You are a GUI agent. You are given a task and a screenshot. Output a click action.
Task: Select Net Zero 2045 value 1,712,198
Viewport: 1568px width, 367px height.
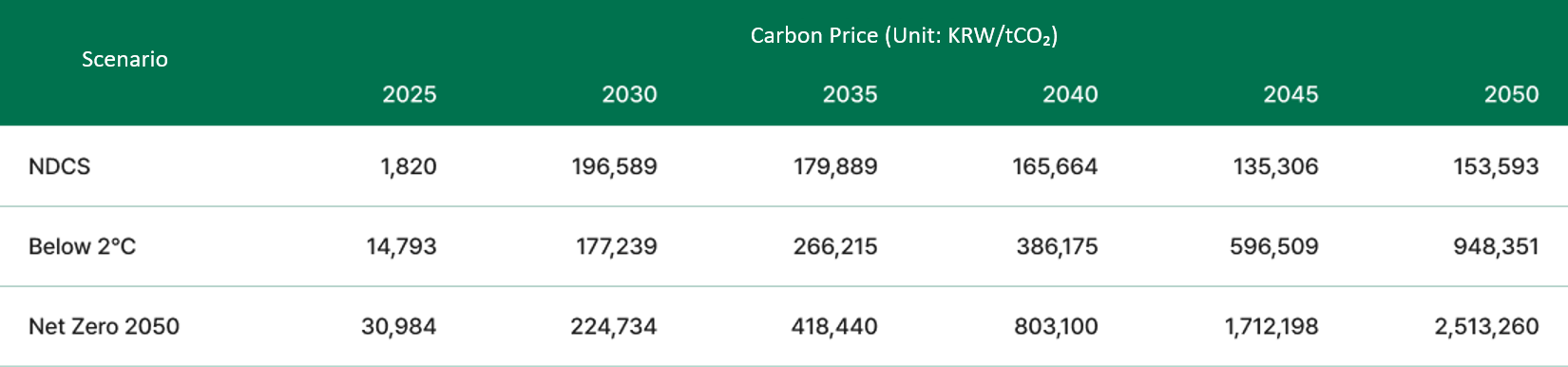click(1272, 326)
